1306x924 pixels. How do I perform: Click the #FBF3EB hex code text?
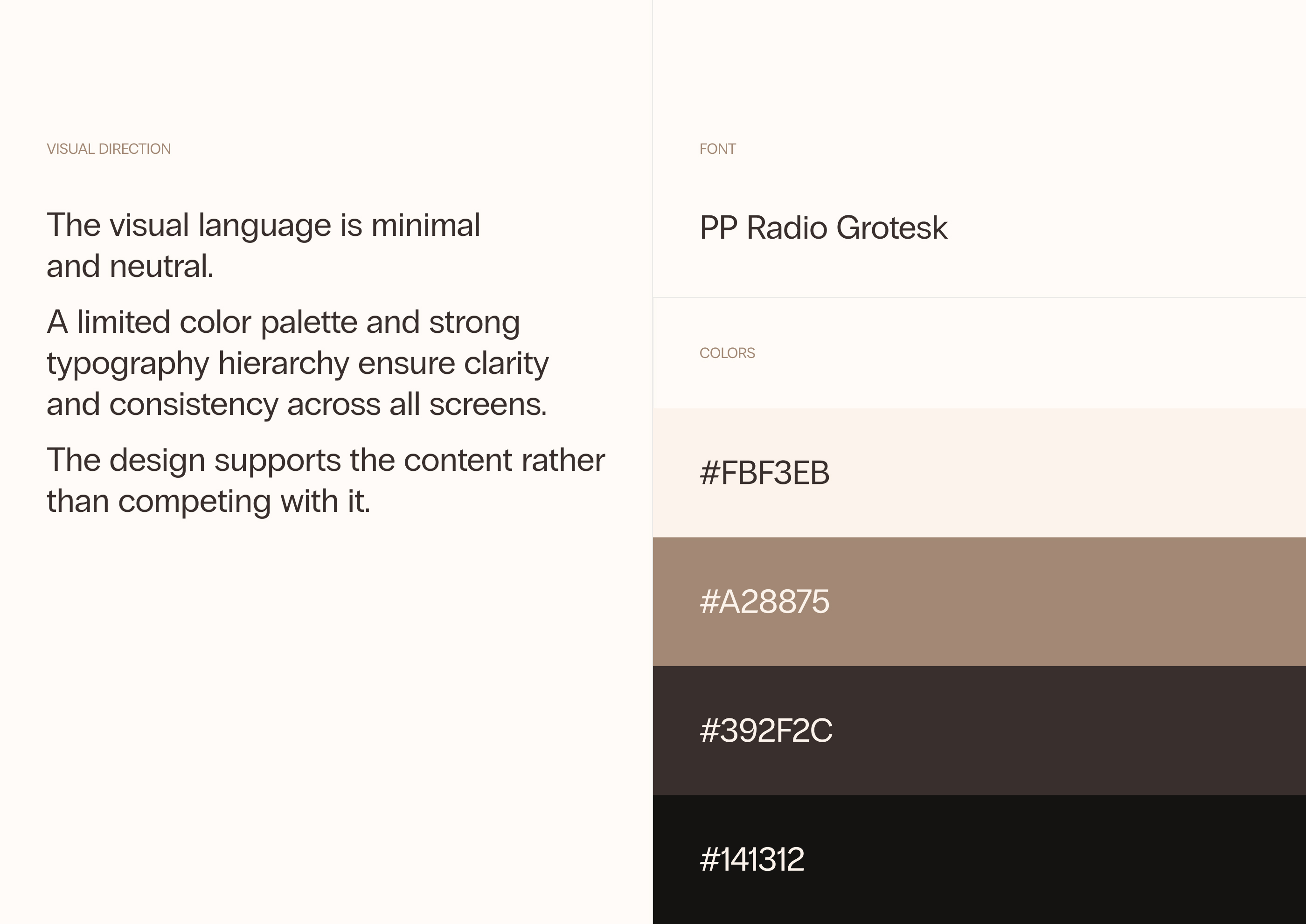(764, 473)
